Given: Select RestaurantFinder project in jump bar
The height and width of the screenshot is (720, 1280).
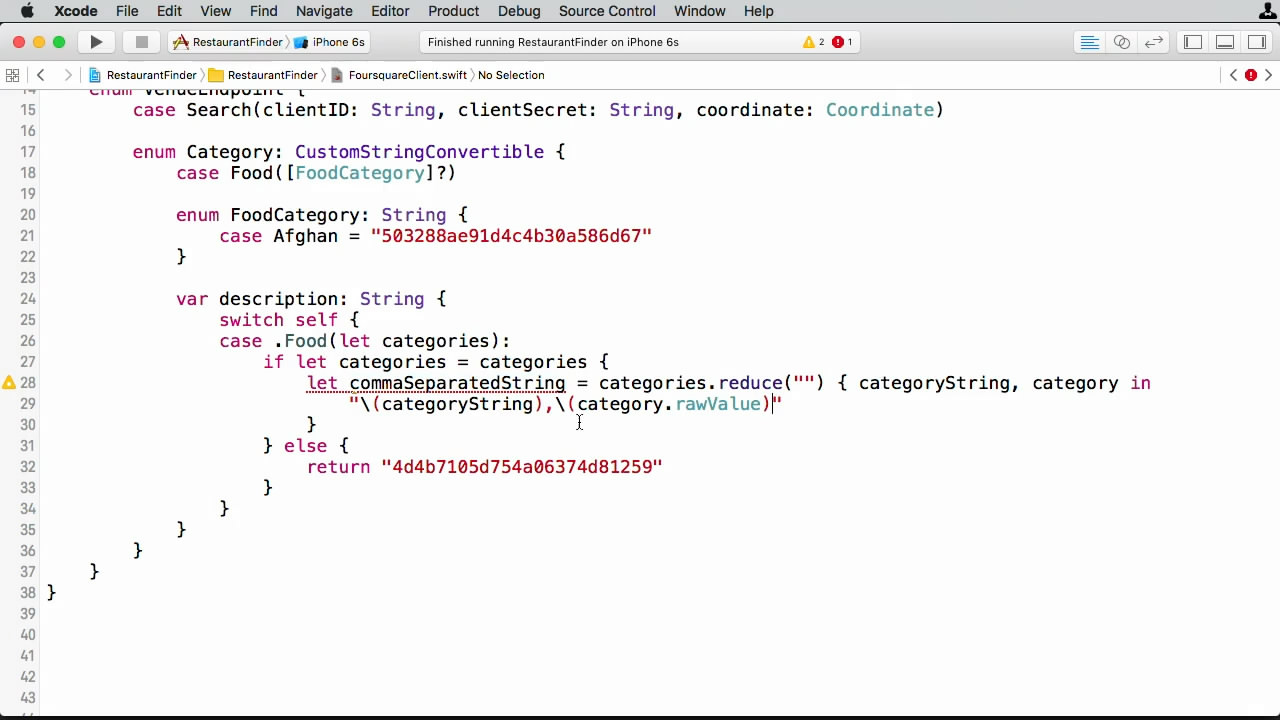Looking at the screenshot, I should click(143, 75).
